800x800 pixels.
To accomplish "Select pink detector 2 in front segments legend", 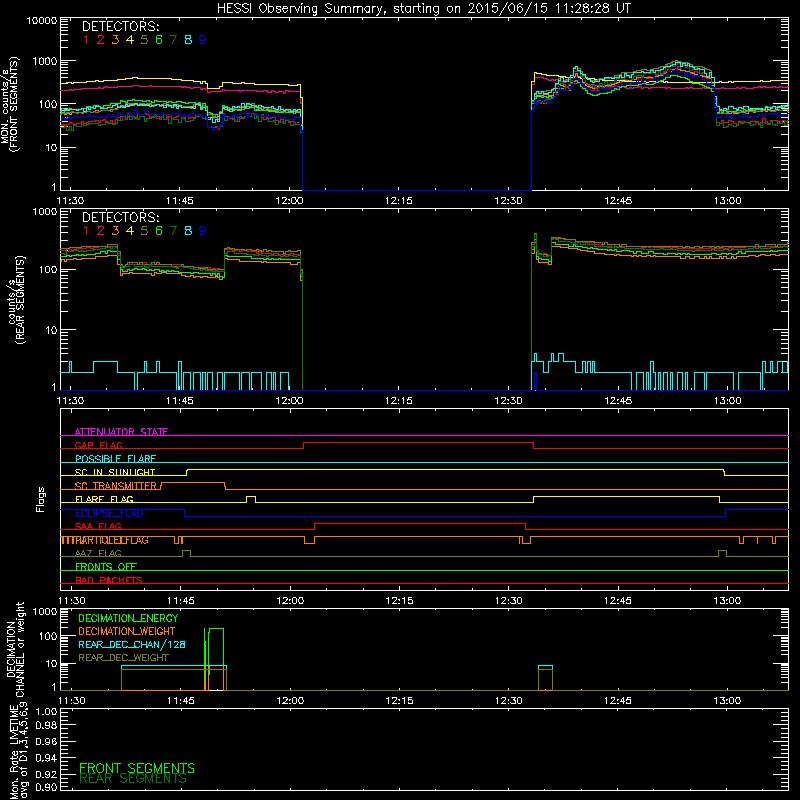I will [x=101, y=40].
